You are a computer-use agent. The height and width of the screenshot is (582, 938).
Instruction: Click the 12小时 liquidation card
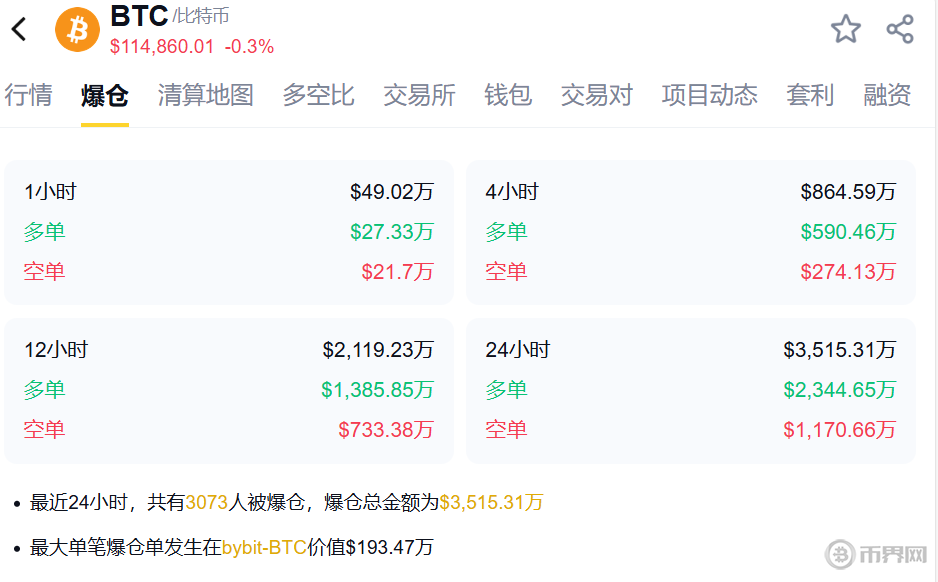click(x=229, y=390)
